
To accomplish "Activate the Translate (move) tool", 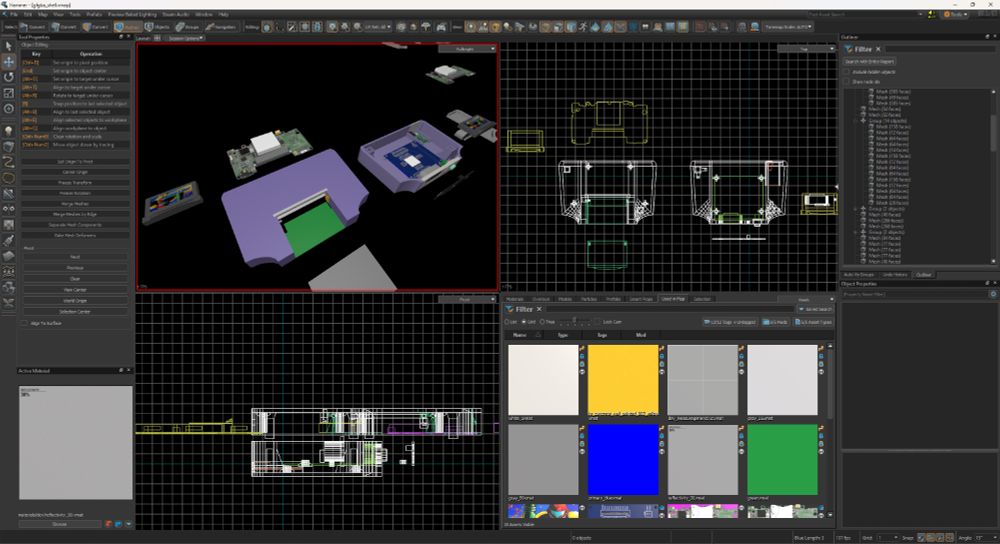I will pos(8,61).
